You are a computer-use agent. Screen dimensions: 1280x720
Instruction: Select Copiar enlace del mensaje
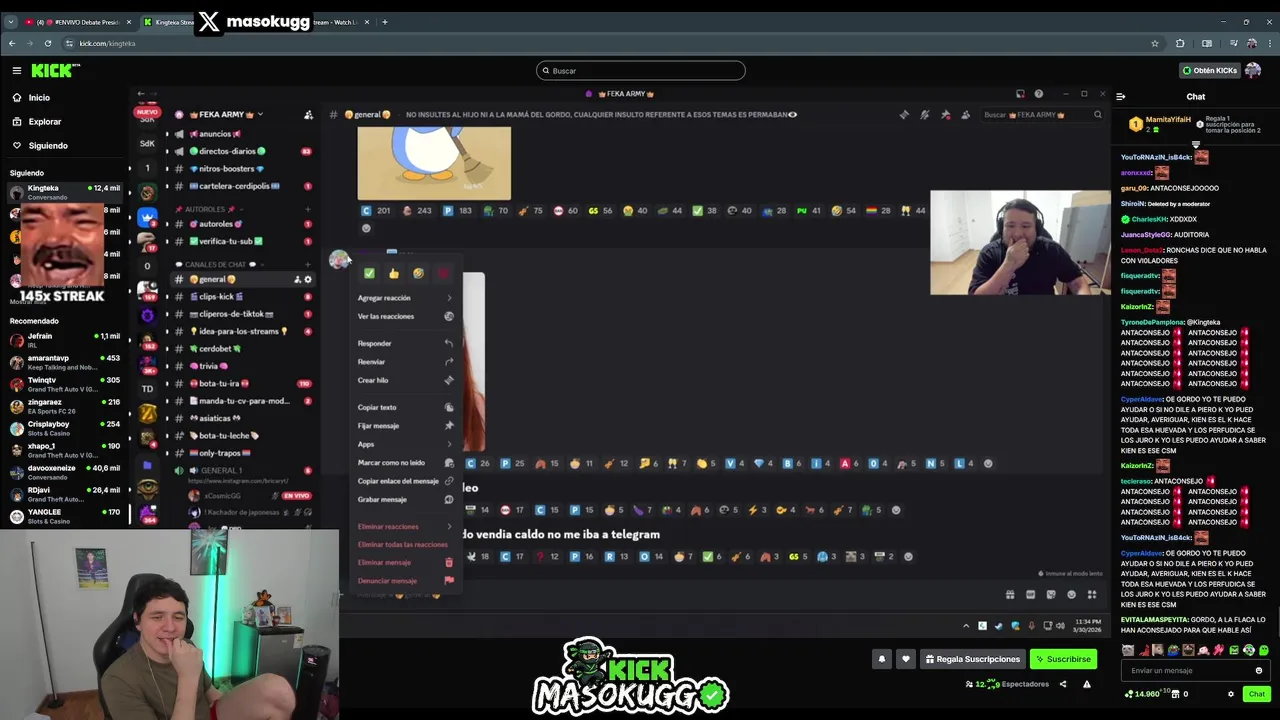(x=406, y=481)
